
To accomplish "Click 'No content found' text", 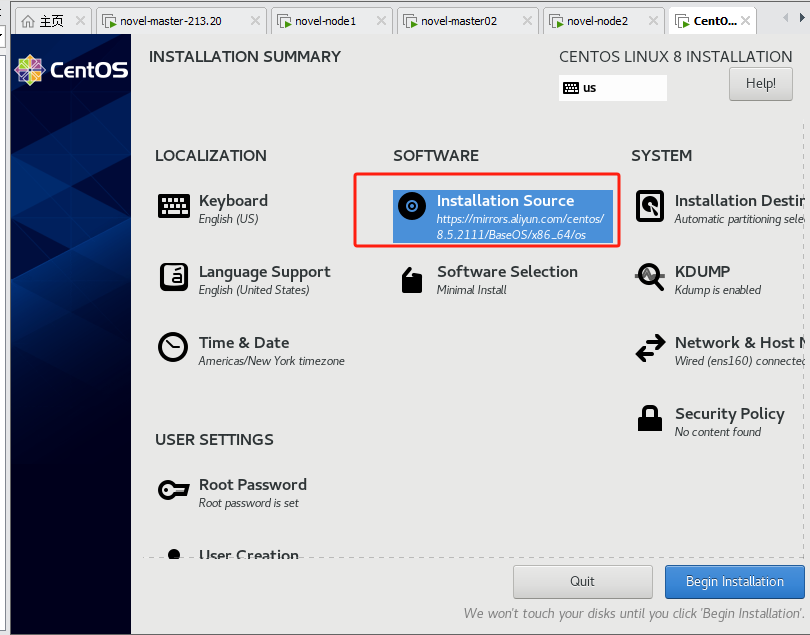I will coord(718,432).
